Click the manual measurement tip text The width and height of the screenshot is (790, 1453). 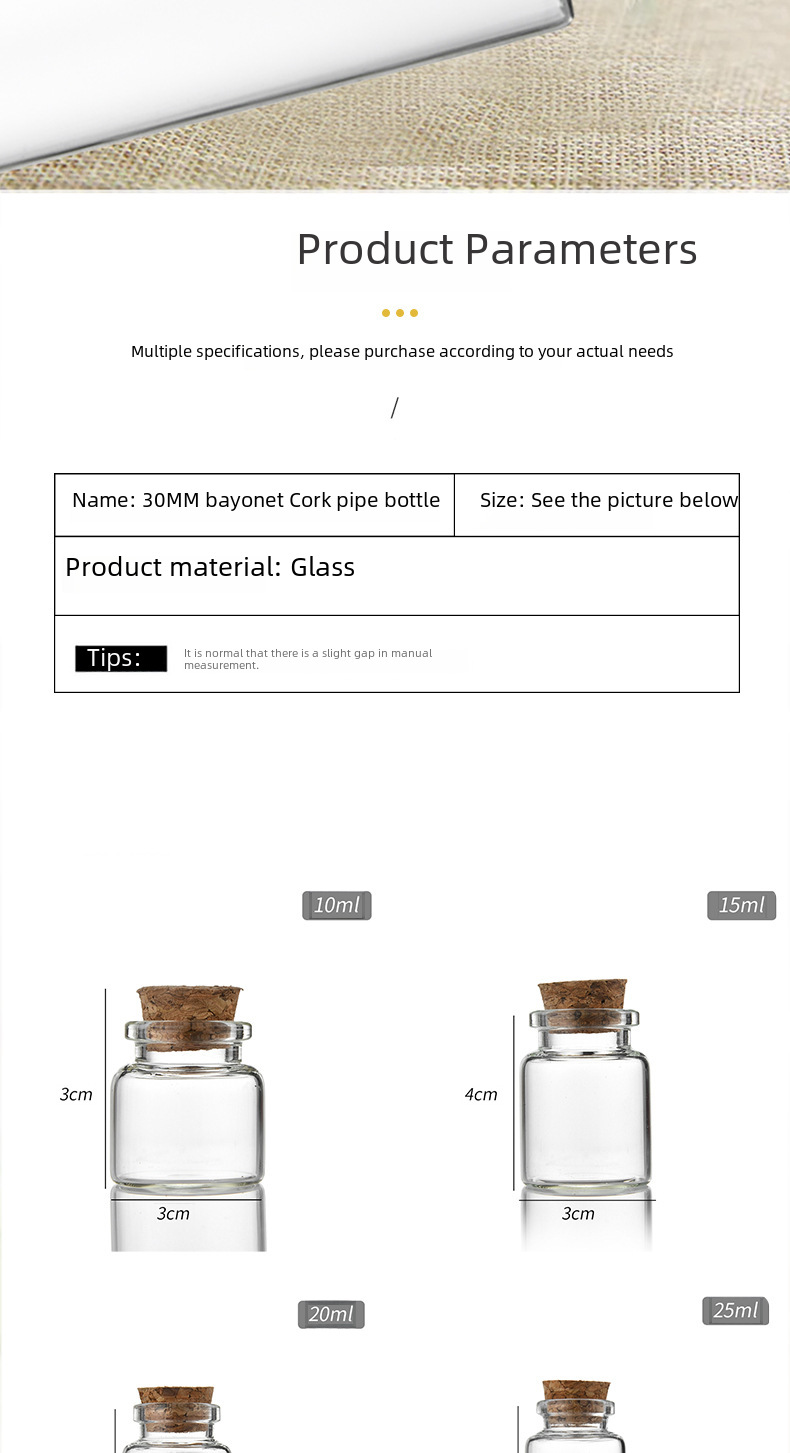pos(308,659)
